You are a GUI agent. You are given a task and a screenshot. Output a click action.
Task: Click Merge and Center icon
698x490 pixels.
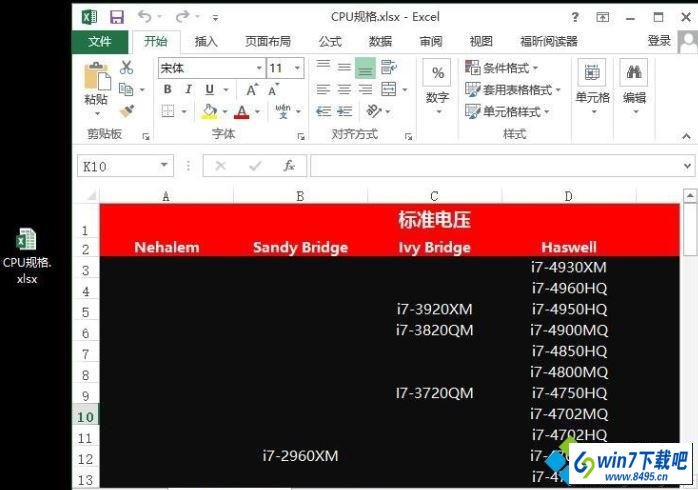(x=389, y=89)
